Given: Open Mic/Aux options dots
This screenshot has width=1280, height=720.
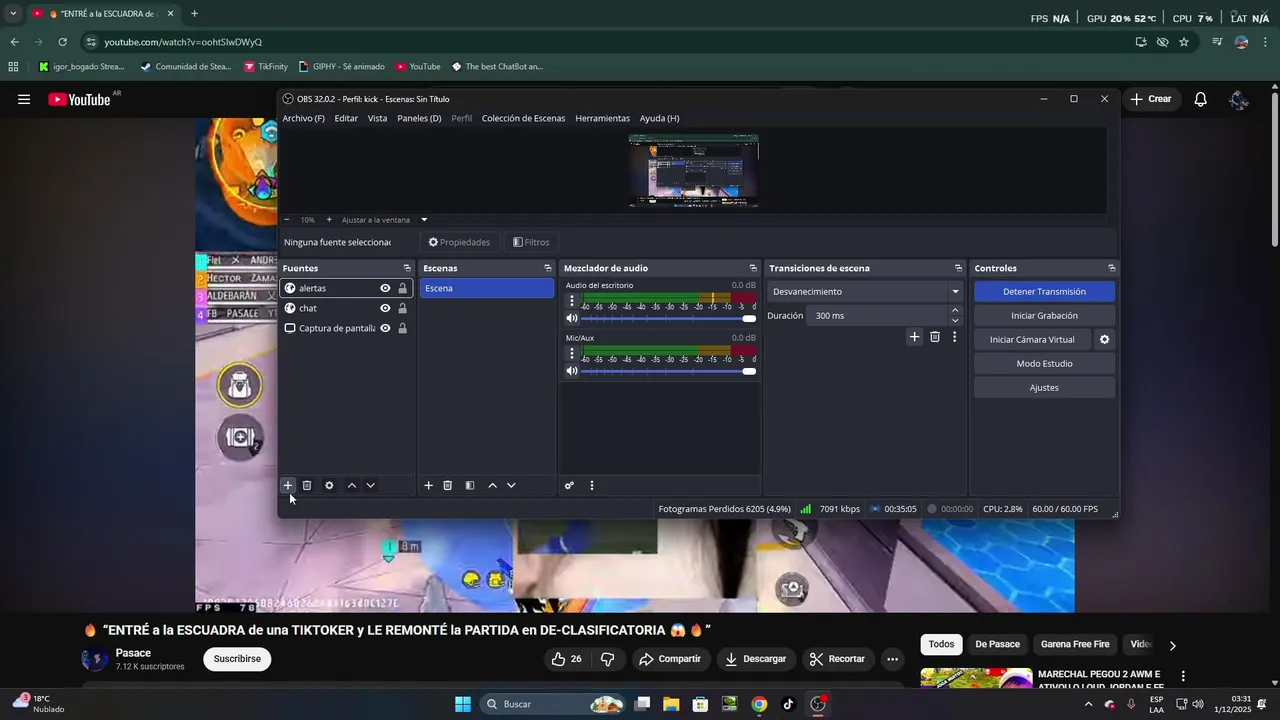Looking at the screenshot, I should coord(572,354).
